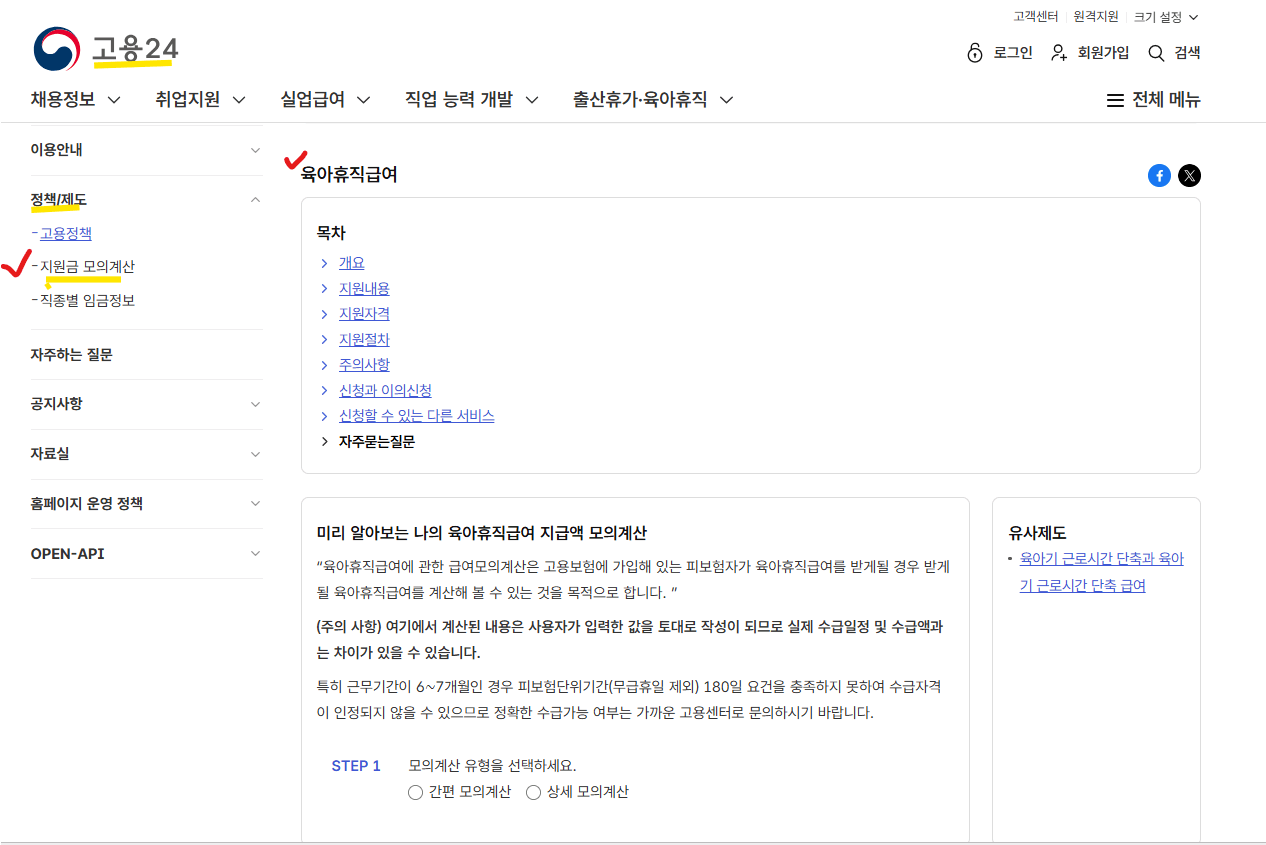Open search via the magnifier icon

coord(1155,52)
